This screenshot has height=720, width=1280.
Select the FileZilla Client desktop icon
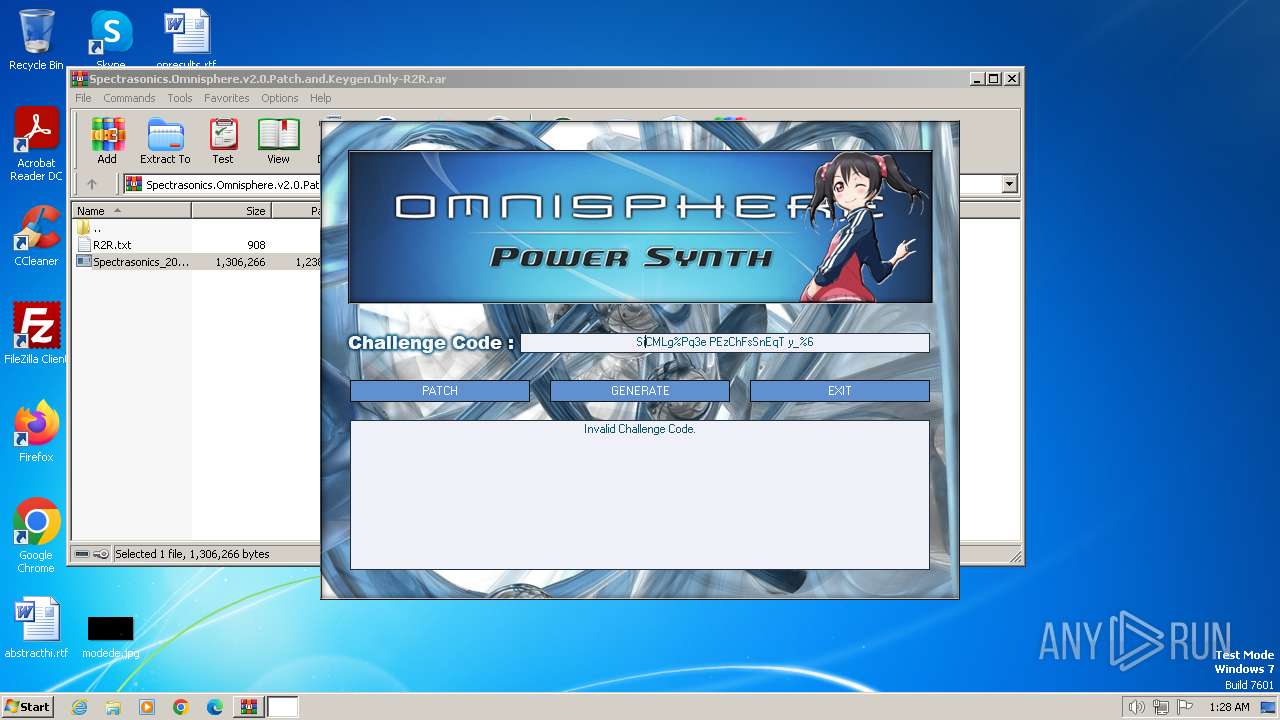click(x=36, y=334)
